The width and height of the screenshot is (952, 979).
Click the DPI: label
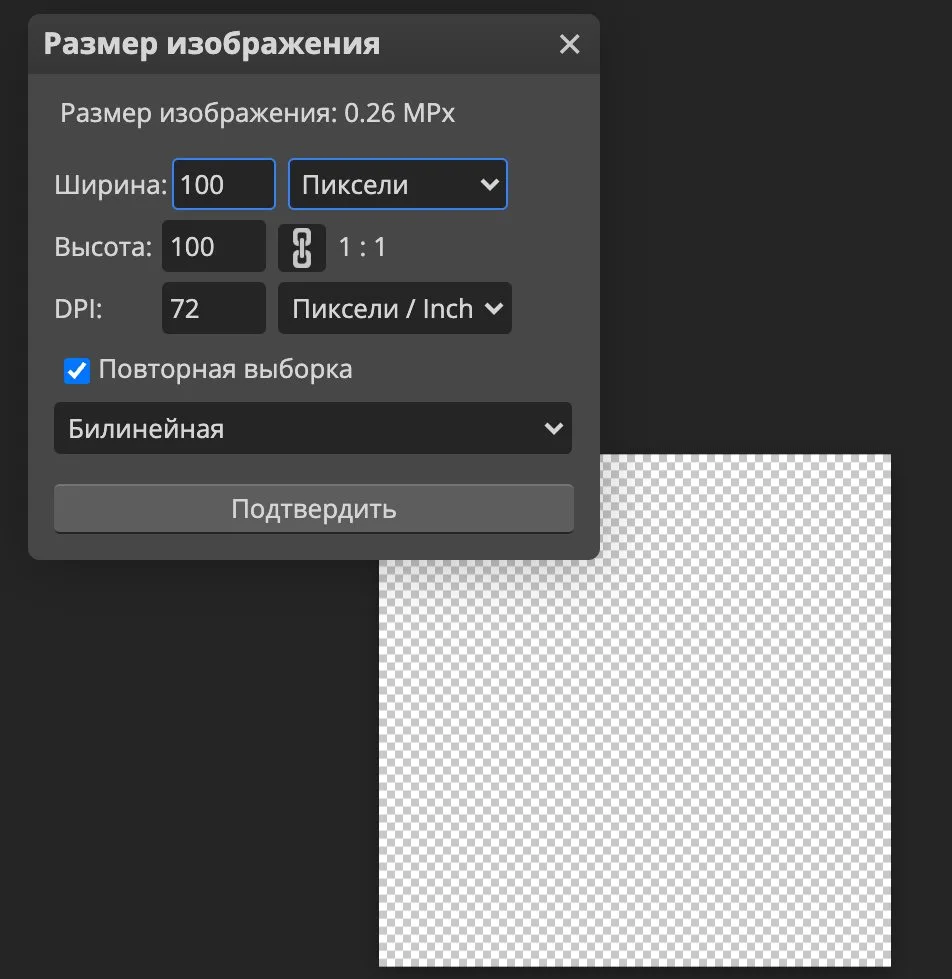(x=78, y=309)
